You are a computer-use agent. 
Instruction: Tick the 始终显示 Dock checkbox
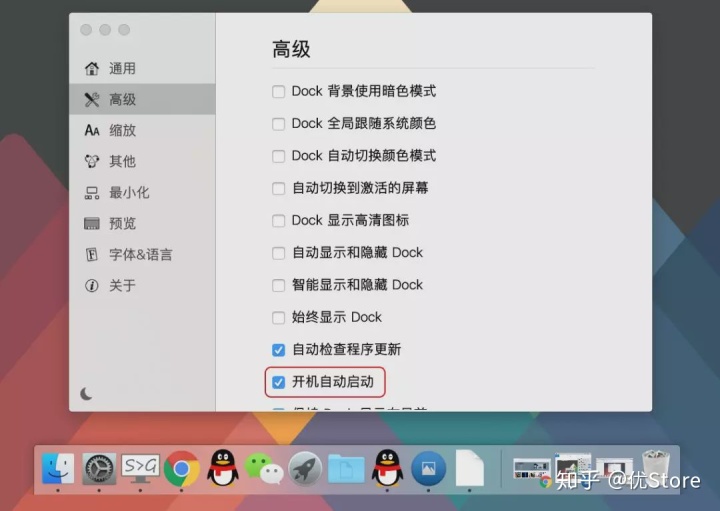pyautogui.click(x=278, y=318)
